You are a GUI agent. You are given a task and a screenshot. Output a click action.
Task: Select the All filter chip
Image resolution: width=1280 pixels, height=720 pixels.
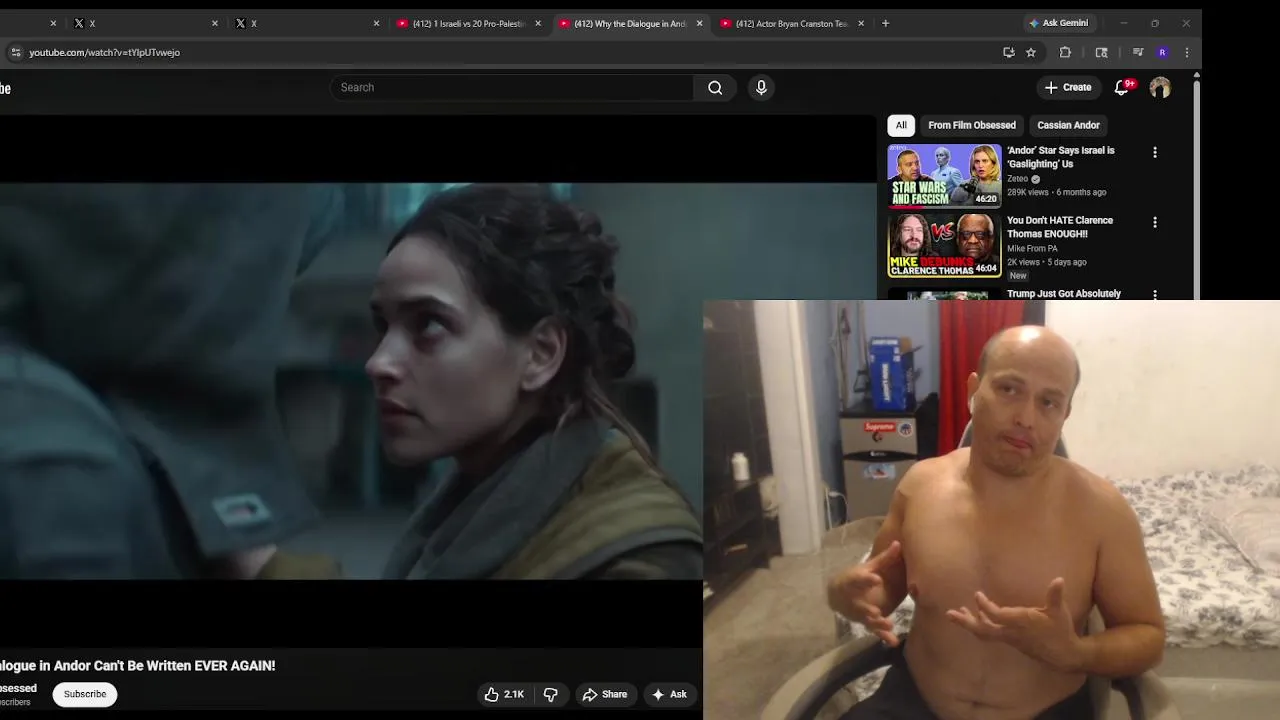pos(901,125)
